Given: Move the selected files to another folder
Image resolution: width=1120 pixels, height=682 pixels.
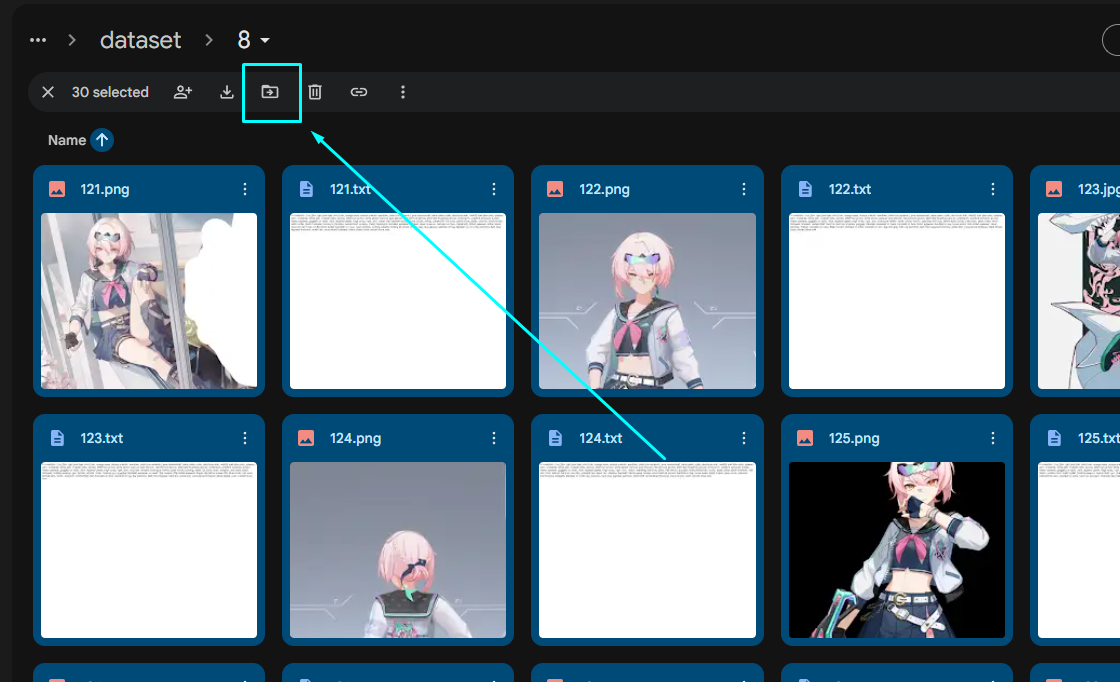Looking at the screenshot, I should coord(270,92).
